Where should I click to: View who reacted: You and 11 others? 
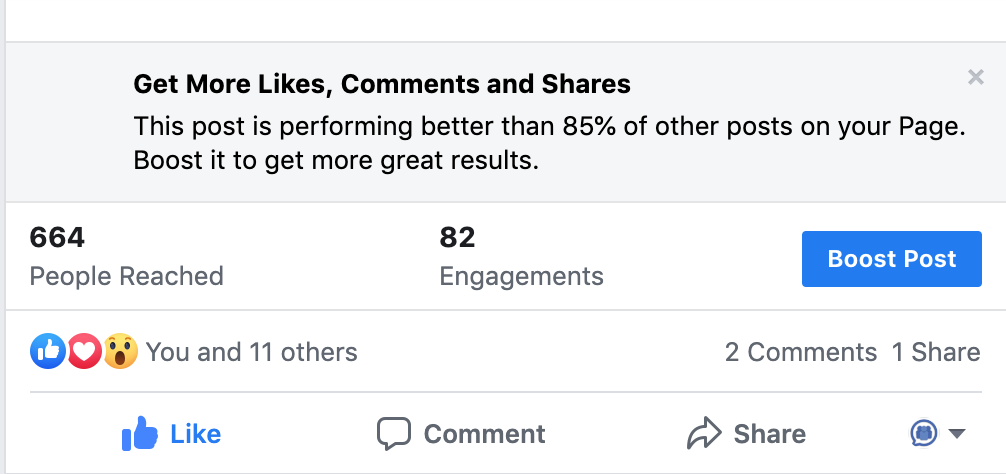pos(252,352)
